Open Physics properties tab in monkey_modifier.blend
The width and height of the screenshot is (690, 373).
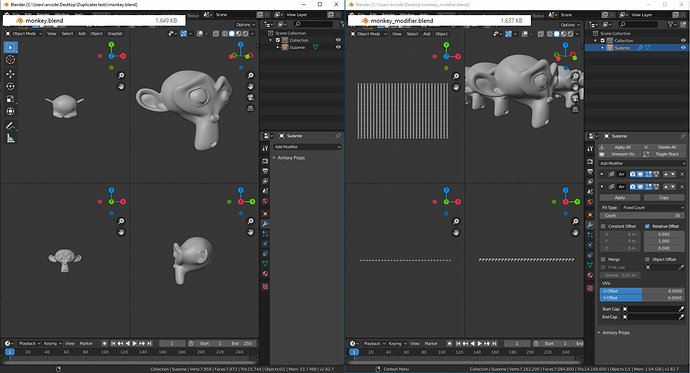click(x=590, y=245)
